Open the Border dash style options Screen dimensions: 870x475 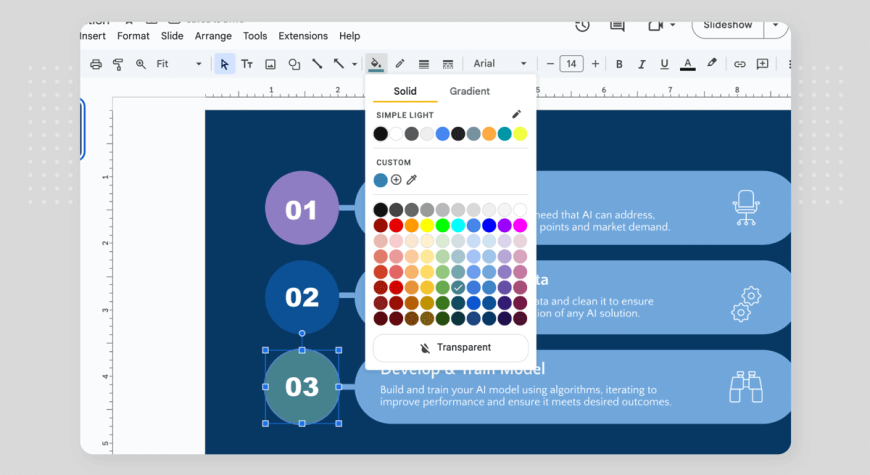pyautogui.click(x=448, y=64)
